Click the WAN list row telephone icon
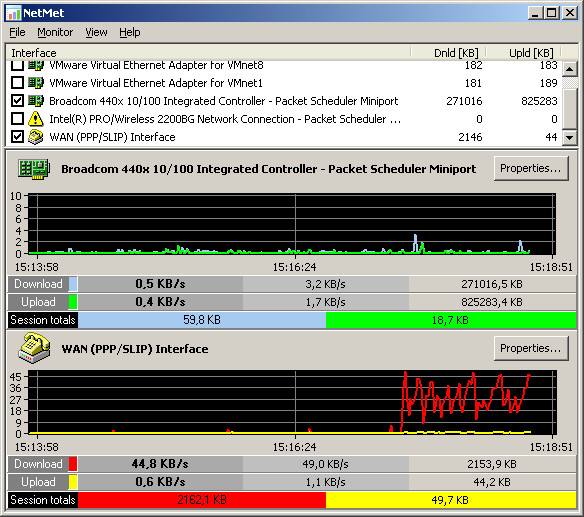This screenshot has height=517, width=584. pos(36,137)
